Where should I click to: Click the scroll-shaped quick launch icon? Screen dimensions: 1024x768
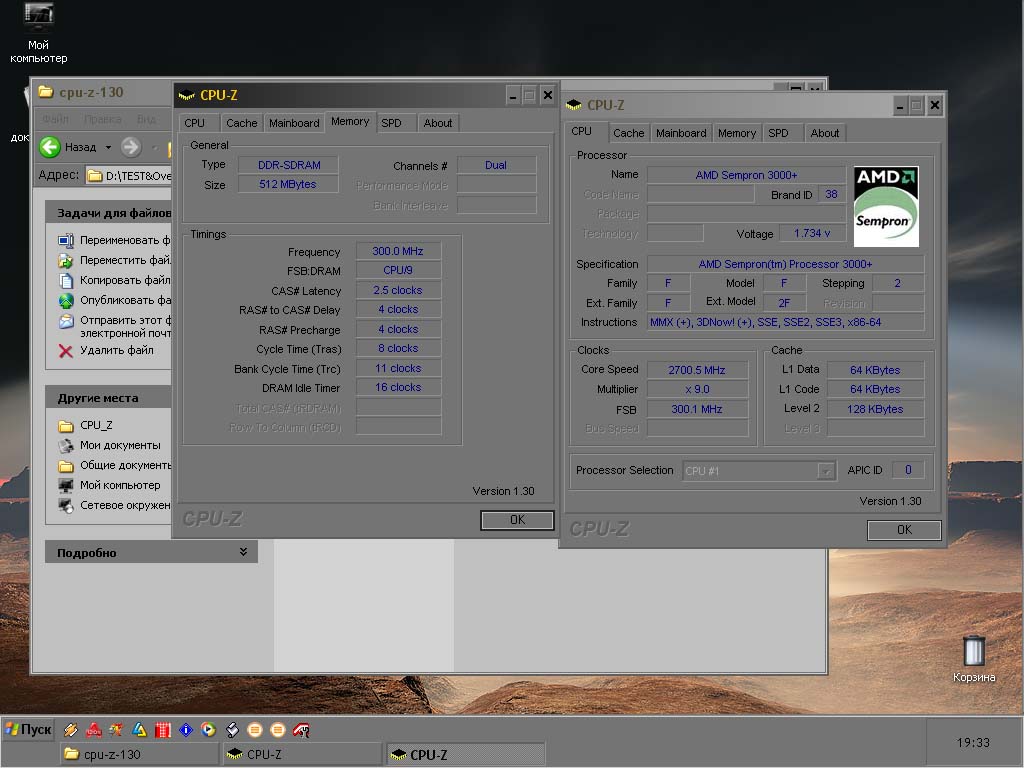coord(232,730)
